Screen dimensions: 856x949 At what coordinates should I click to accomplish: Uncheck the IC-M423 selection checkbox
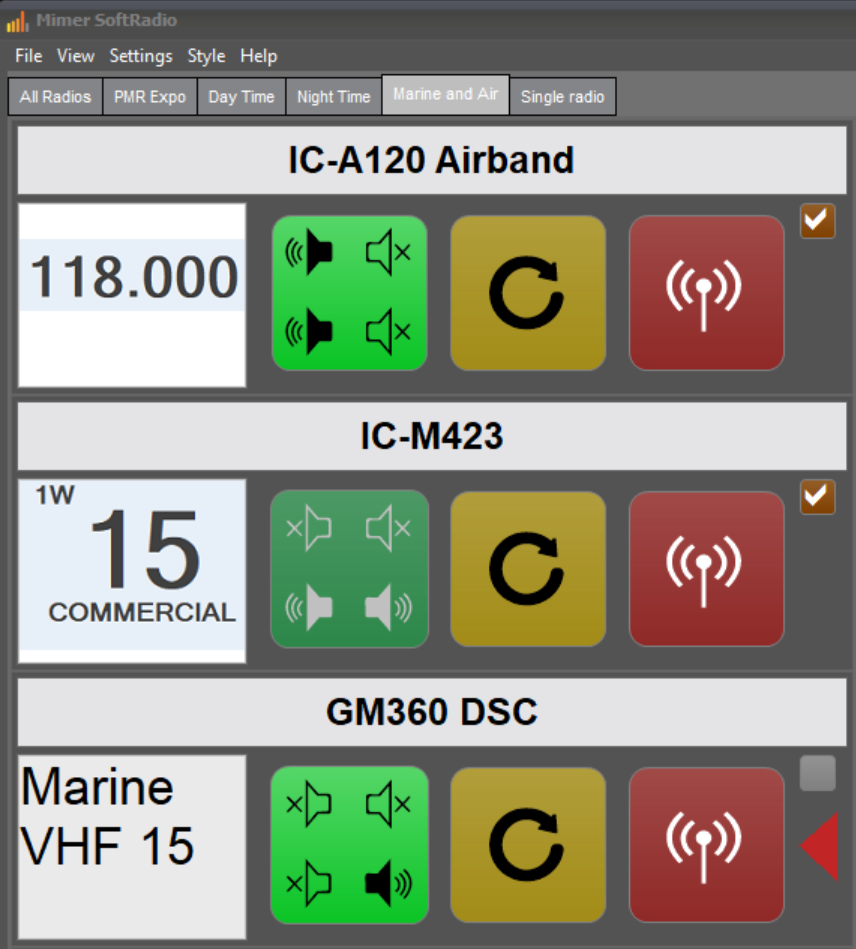click(817, 497)
